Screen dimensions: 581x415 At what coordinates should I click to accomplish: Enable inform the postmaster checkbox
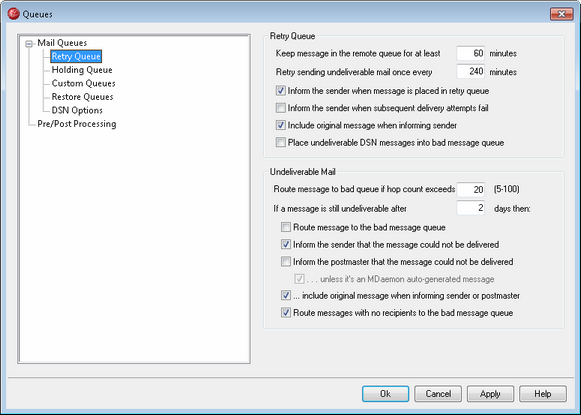pyautogui.click(x=286, y=262)
